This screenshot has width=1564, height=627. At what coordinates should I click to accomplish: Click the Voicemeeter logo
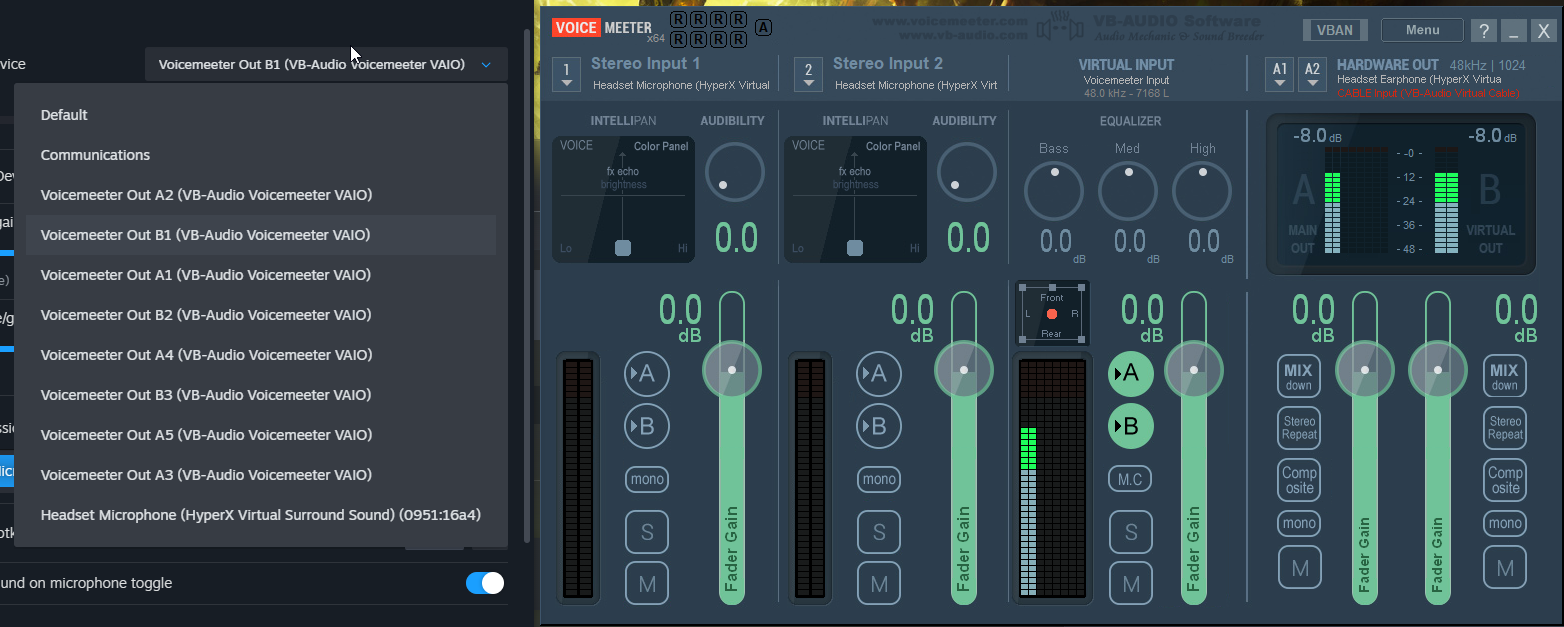601,28
